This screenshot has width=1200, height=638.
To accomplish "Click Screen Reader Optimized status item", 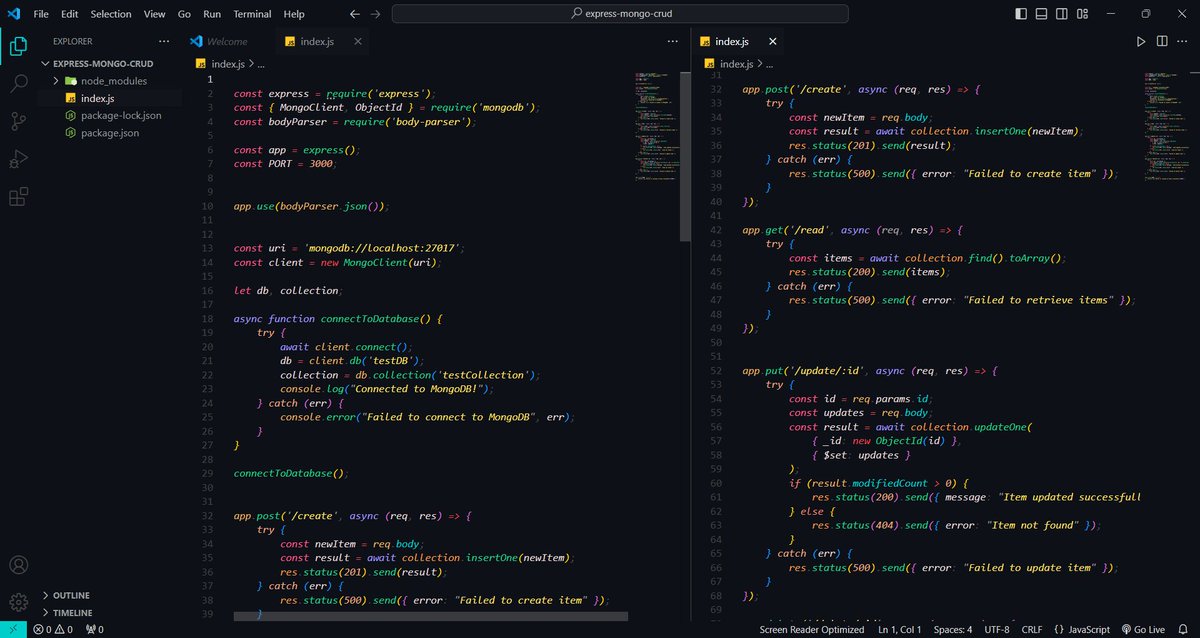I will (x=811, y=629).
